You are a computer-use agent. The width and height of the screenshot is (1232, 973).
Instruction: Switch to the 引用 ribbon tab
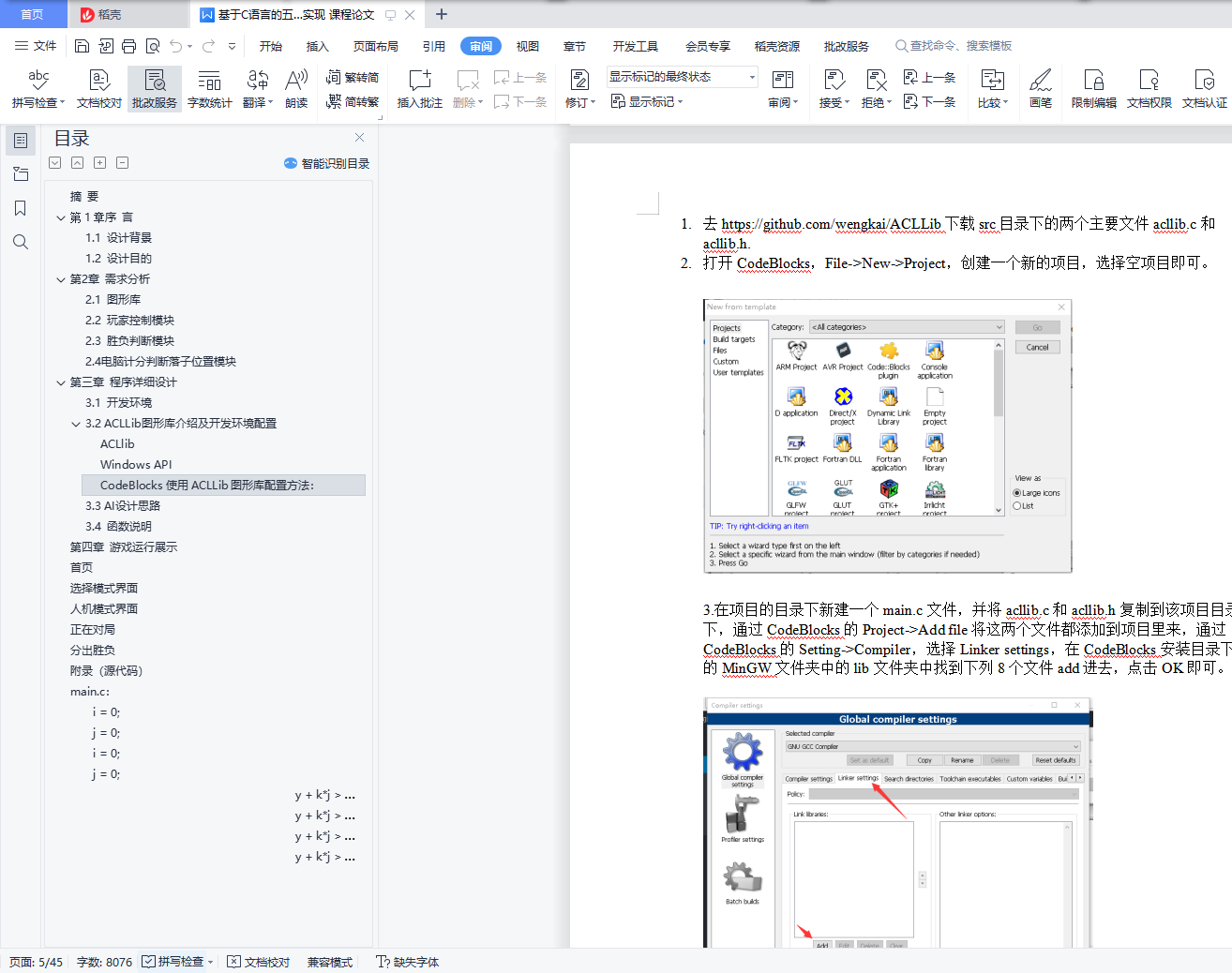(x=434, y=46)
